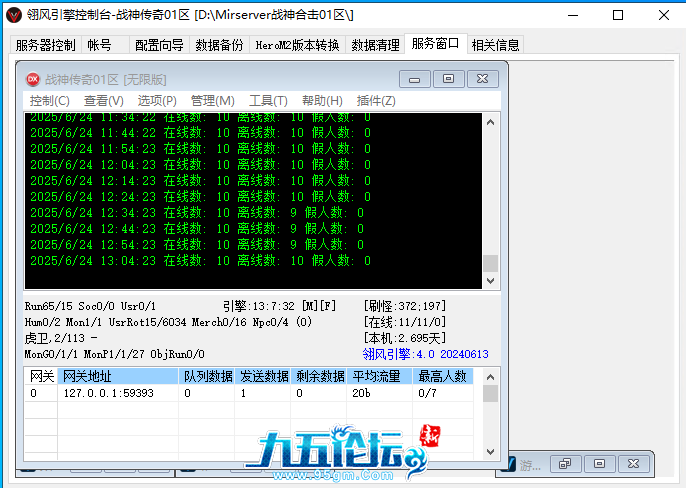Maximize the 翎风引擎控制台 main window
Image resolution: width=686 pixels, height=488 pixels.
coord(618,15)
